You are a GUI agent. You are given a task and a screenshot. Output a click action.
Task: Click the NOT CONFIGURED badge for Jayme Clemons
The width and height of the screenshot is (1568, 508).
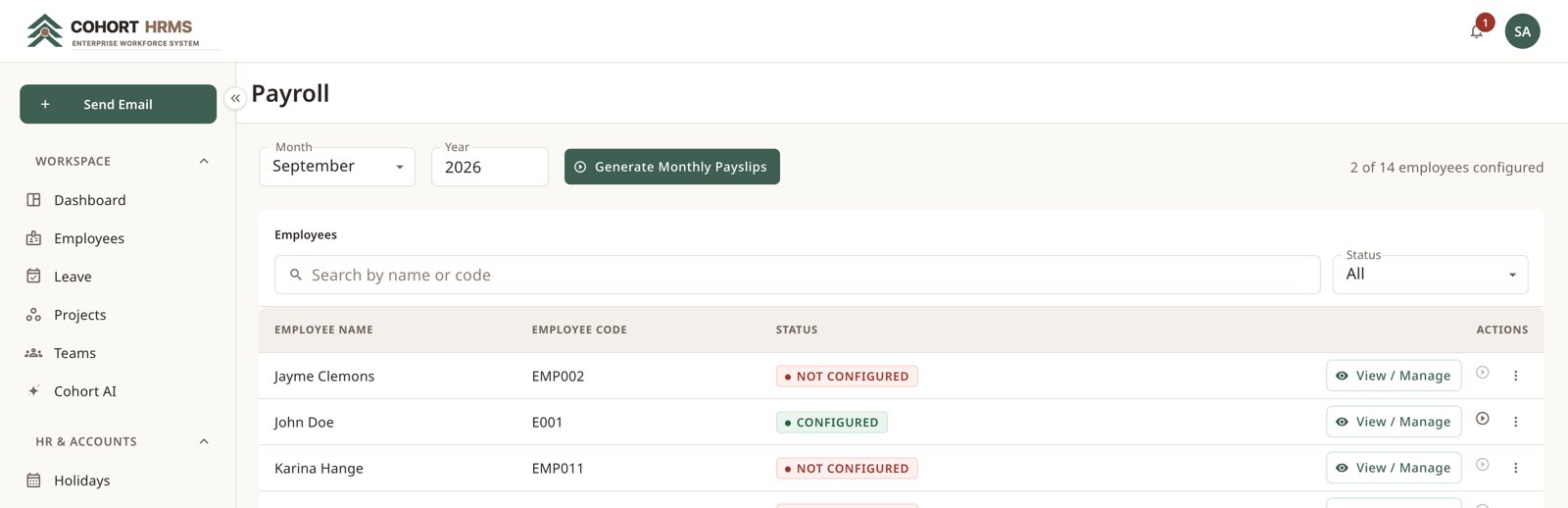[x=847, y=377]
